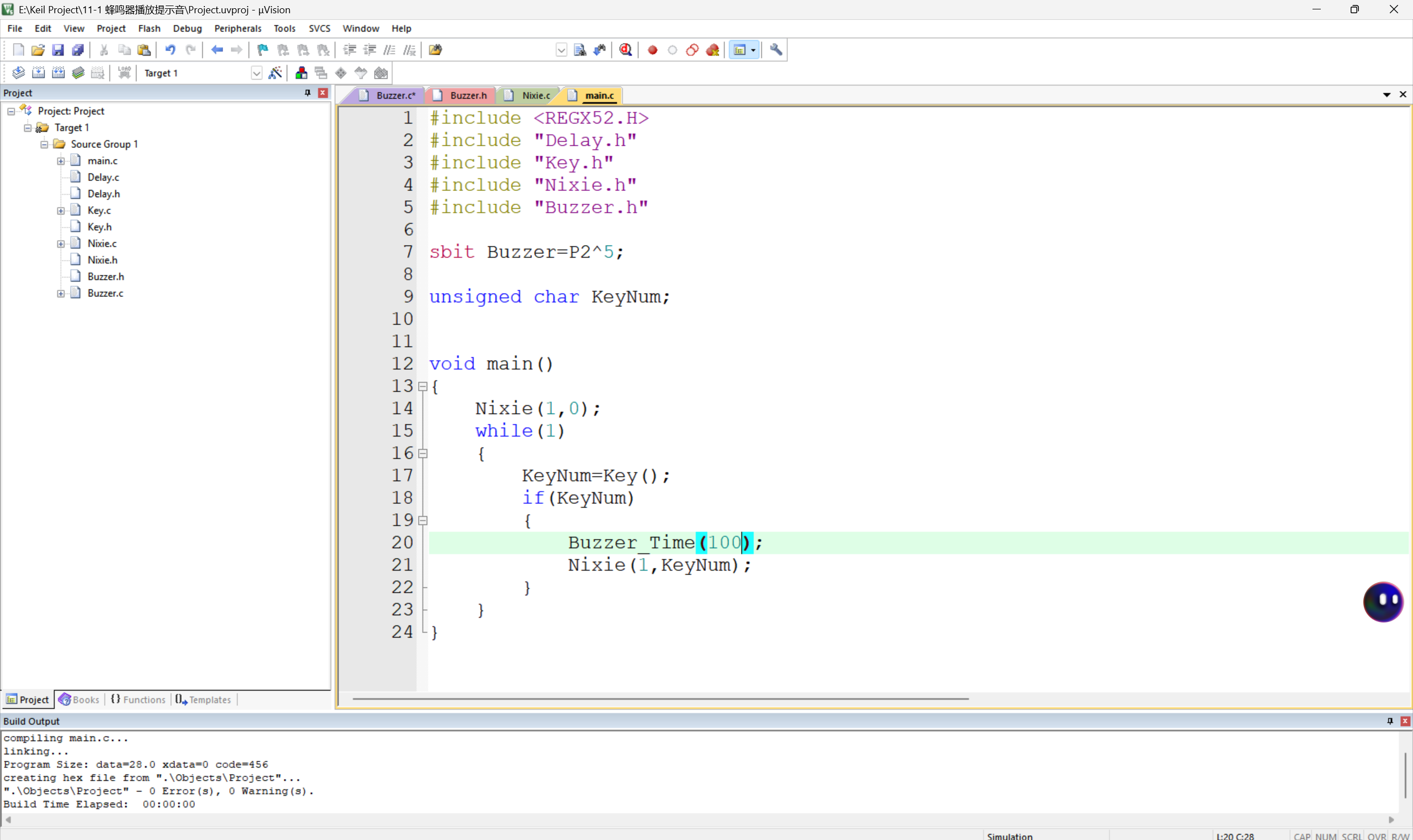Select Buzzer.c in project tree
The height and width of the screenshot is (840, 1413).
(x=105, y=293)
